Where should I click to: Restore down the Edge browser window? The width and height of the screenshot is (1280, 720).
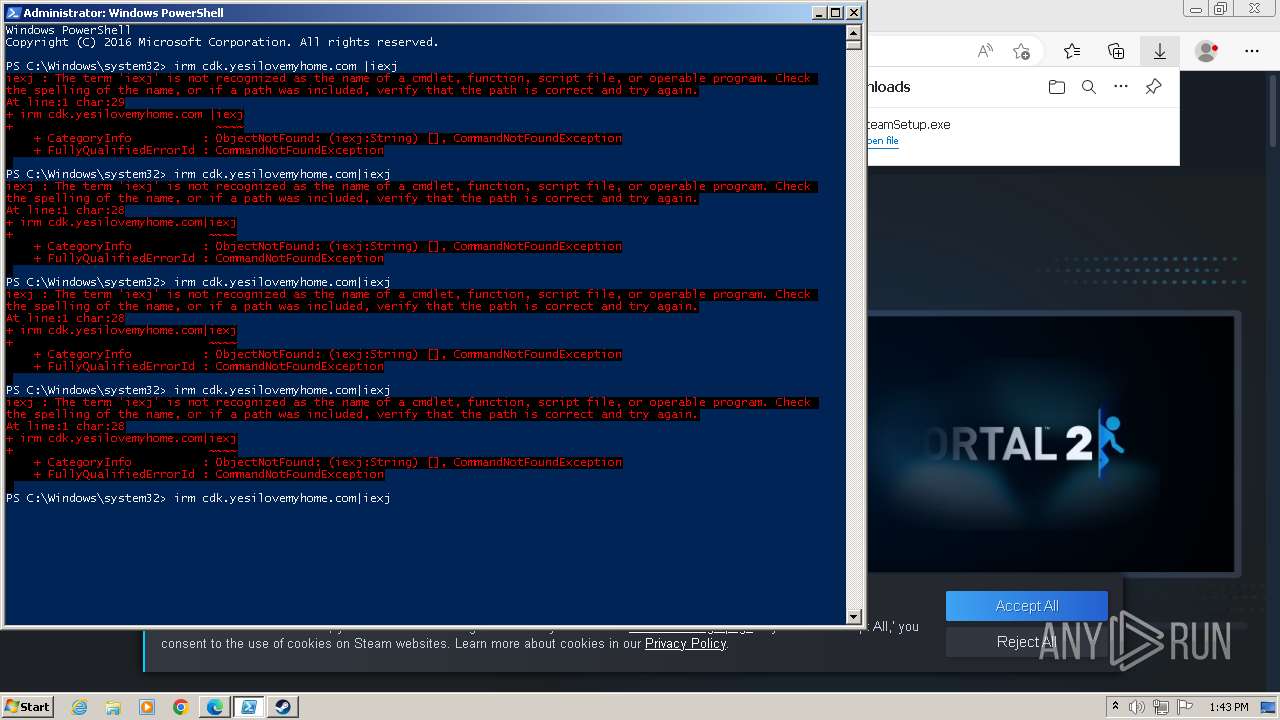click(1221, 9)
